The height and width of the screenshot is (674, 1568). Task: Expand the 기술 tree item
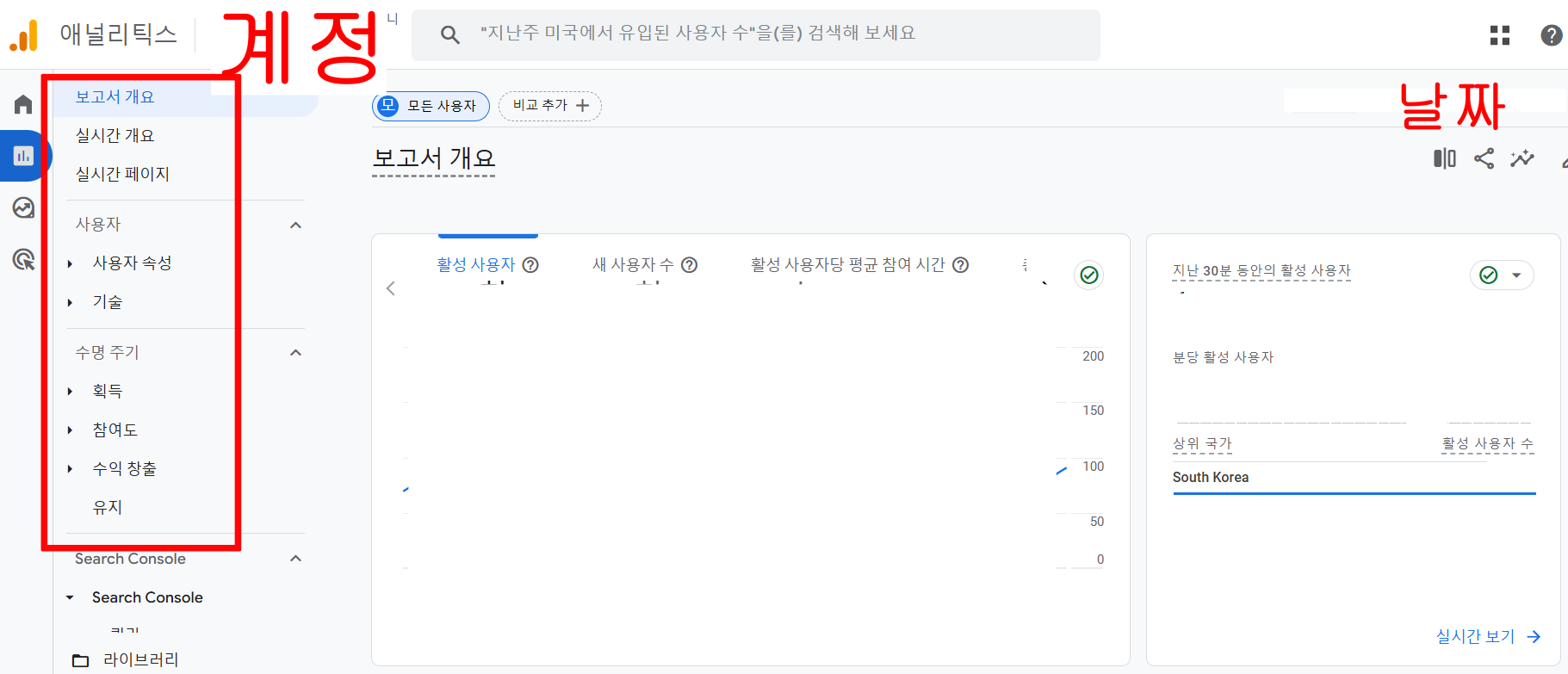(71, 302)
